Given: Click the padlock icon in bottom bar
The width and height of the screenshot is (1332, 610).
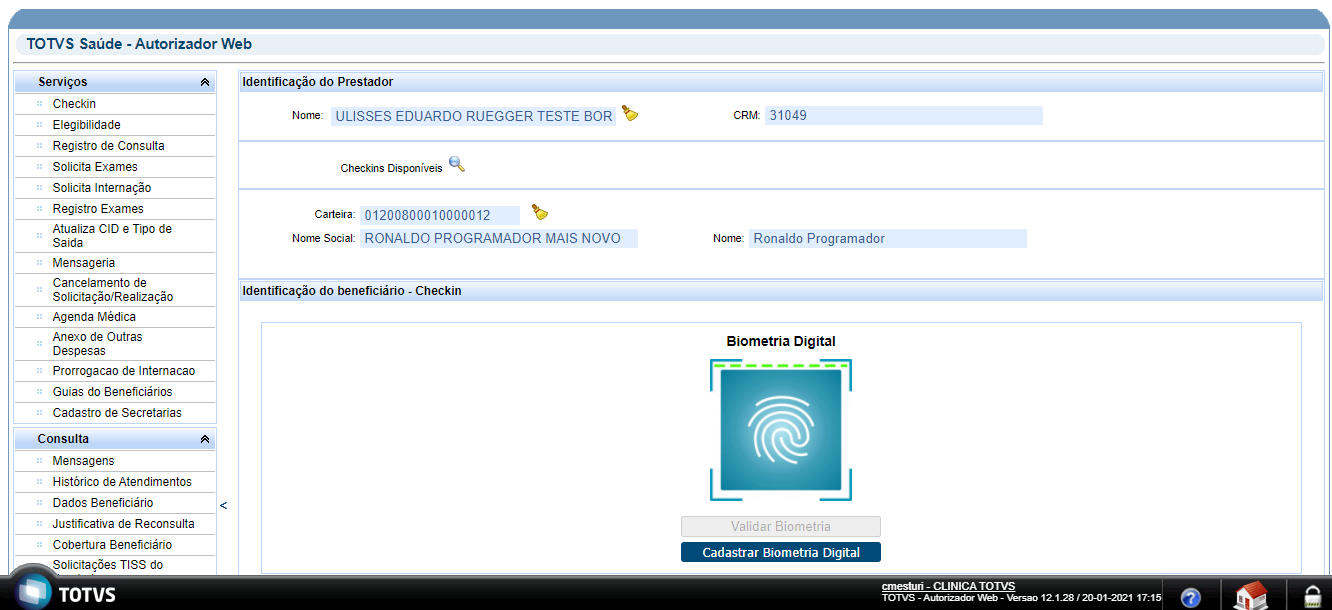Looking at the screenshot, I should (1312, 596).
